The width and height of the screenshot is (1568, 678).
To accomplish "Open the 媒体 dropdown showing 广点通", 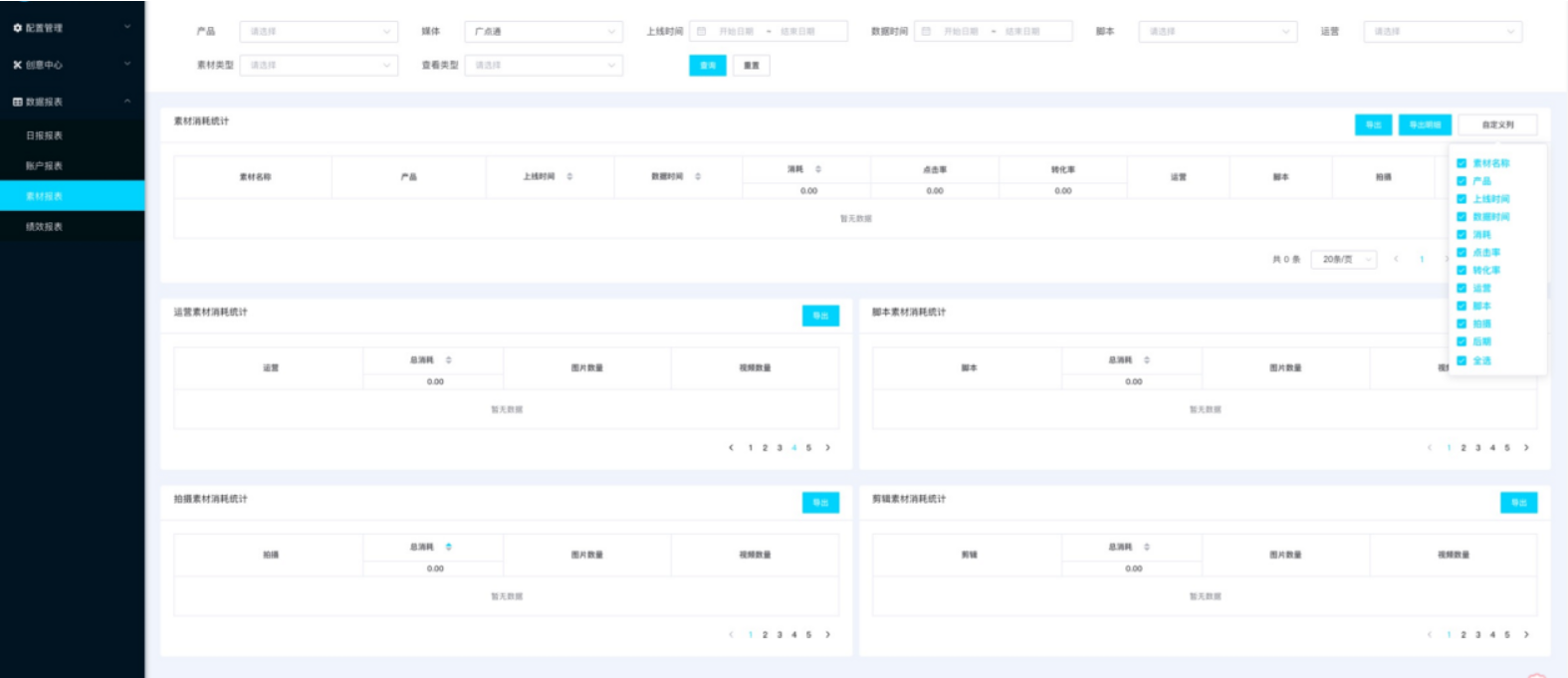I will 544,32.
